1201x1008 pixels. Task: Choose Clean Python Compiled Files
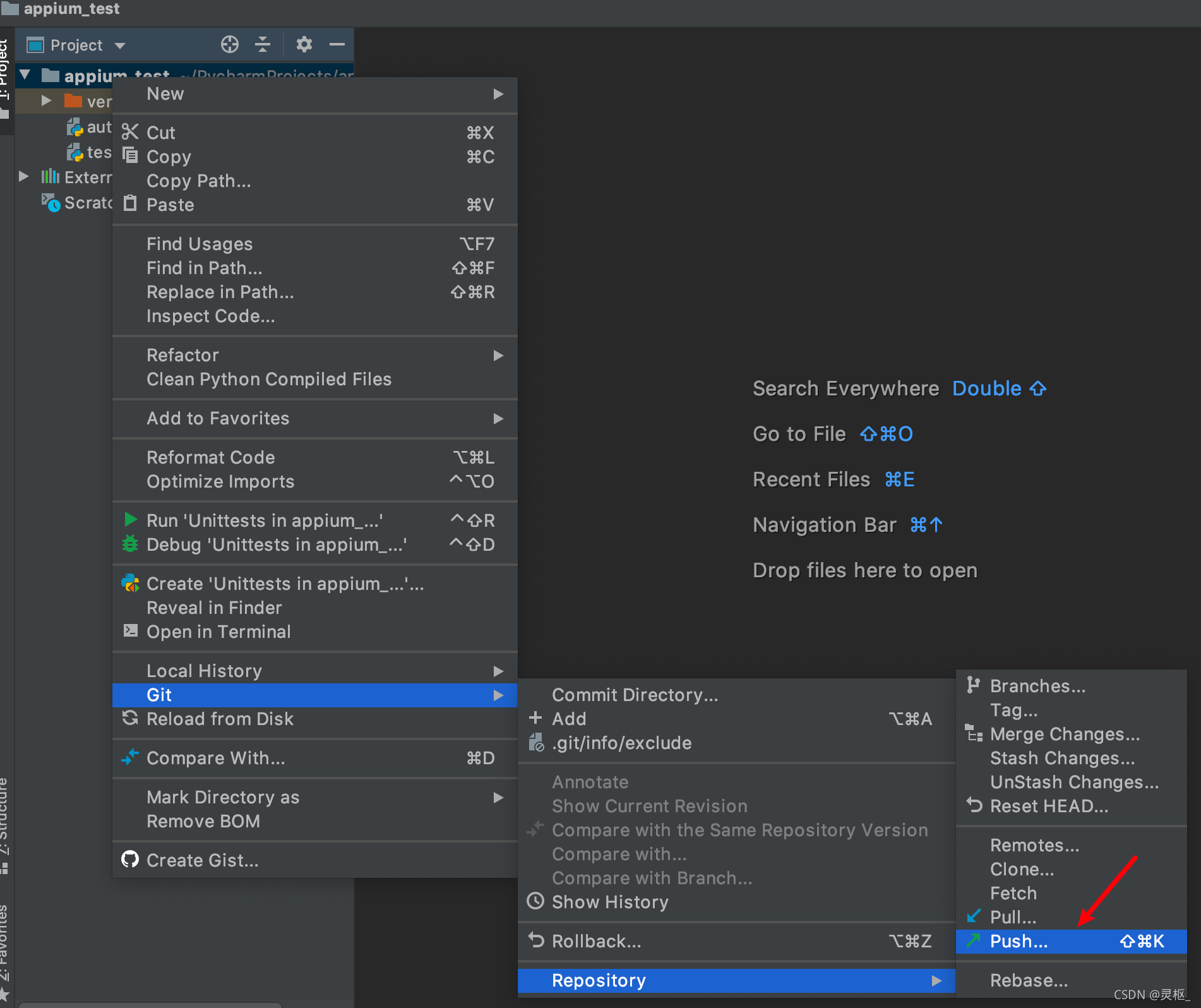pos(315,379)
